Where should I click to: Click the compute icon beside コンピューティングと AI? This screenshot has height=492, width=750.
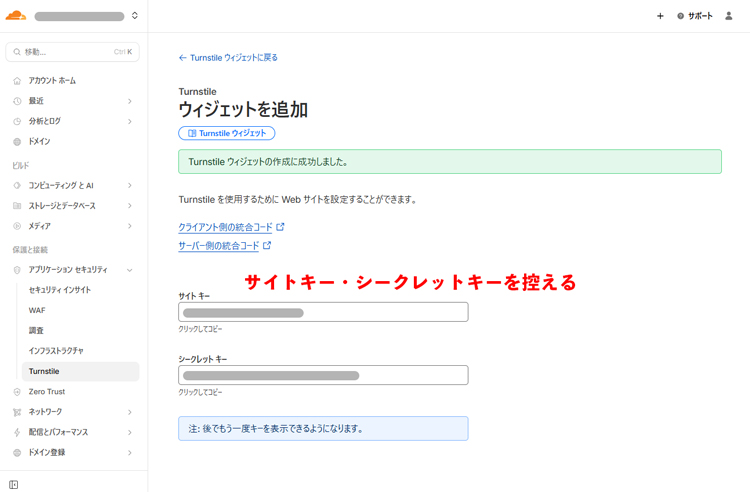tap(17, 186)
